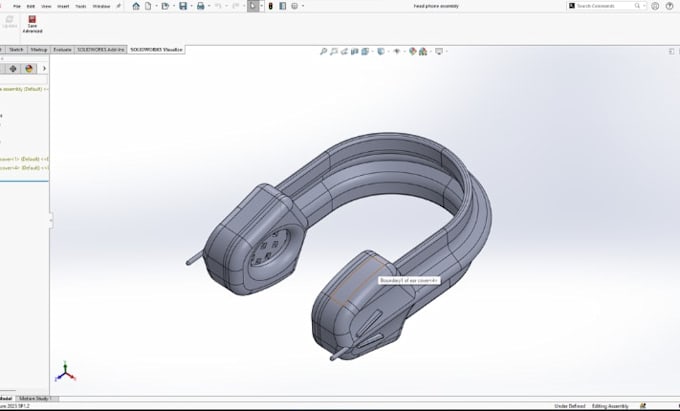Collapse the feature manager panel handle

(51, 220)
